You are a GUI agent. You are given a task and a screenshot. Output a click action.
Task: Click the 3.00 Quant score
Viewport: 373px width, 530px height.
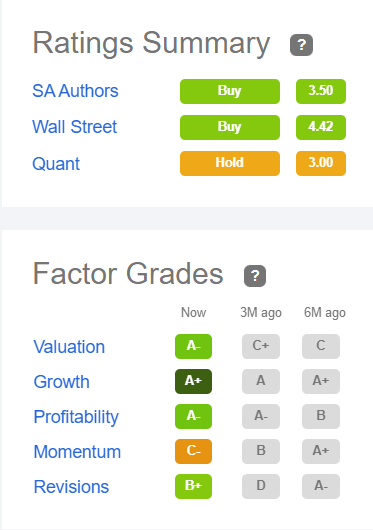pos(321,163)
